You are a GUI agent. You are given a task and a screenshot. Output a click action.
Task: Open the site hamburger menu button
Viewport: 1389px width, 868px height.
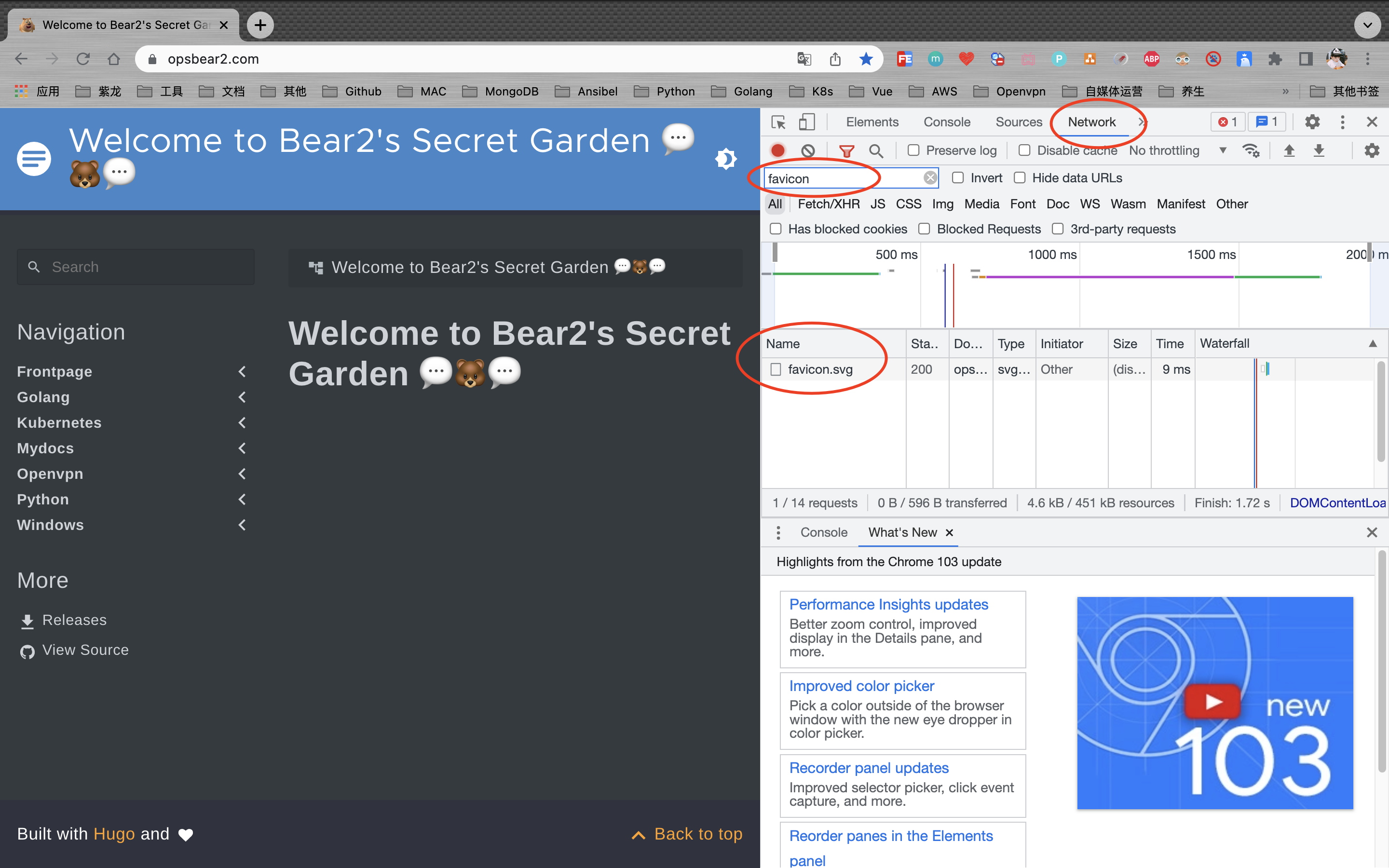tap(34, 159)
